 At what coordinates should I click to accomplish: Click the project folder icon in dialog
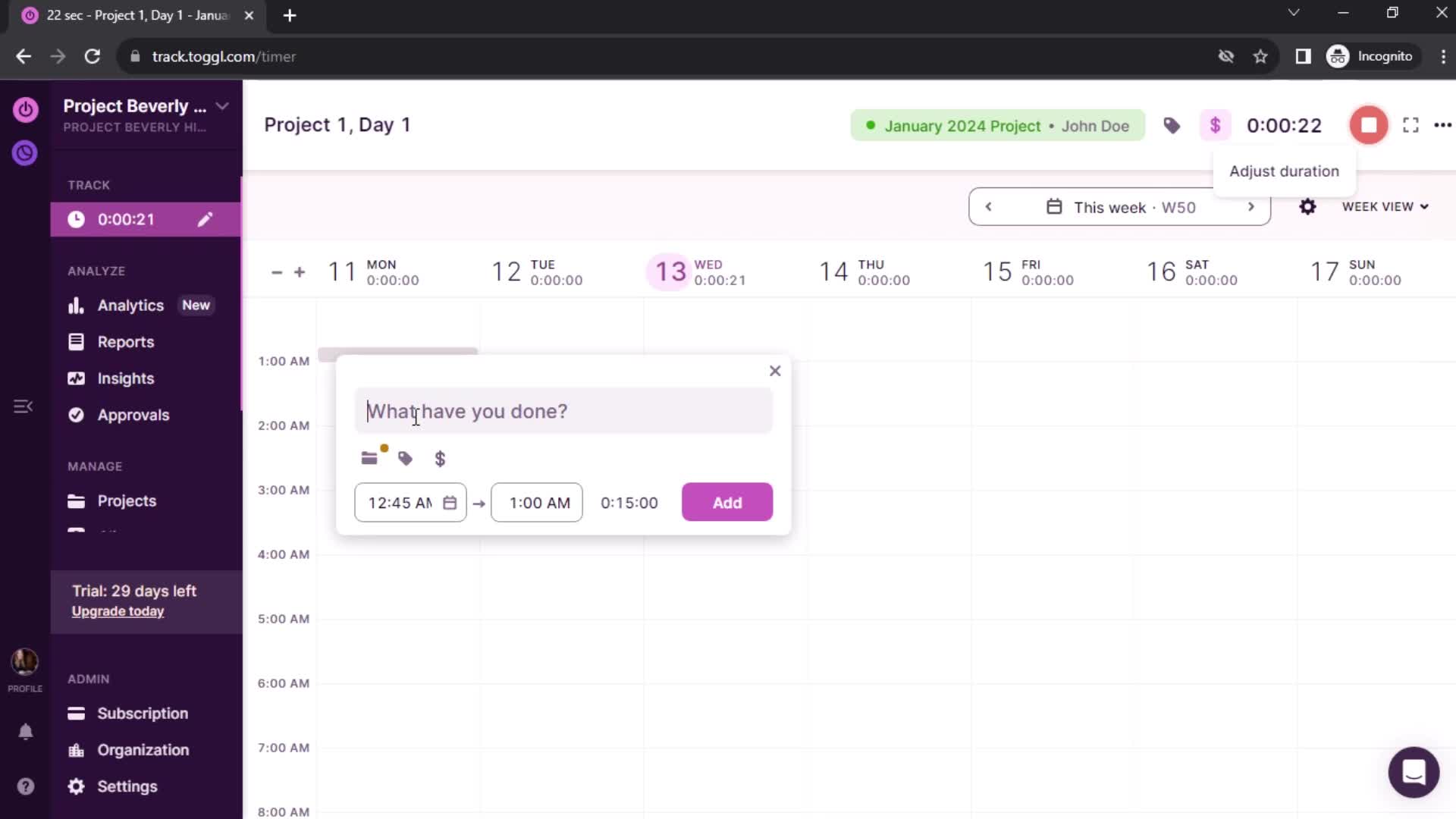pyautogui.click(x=371, y=459)
